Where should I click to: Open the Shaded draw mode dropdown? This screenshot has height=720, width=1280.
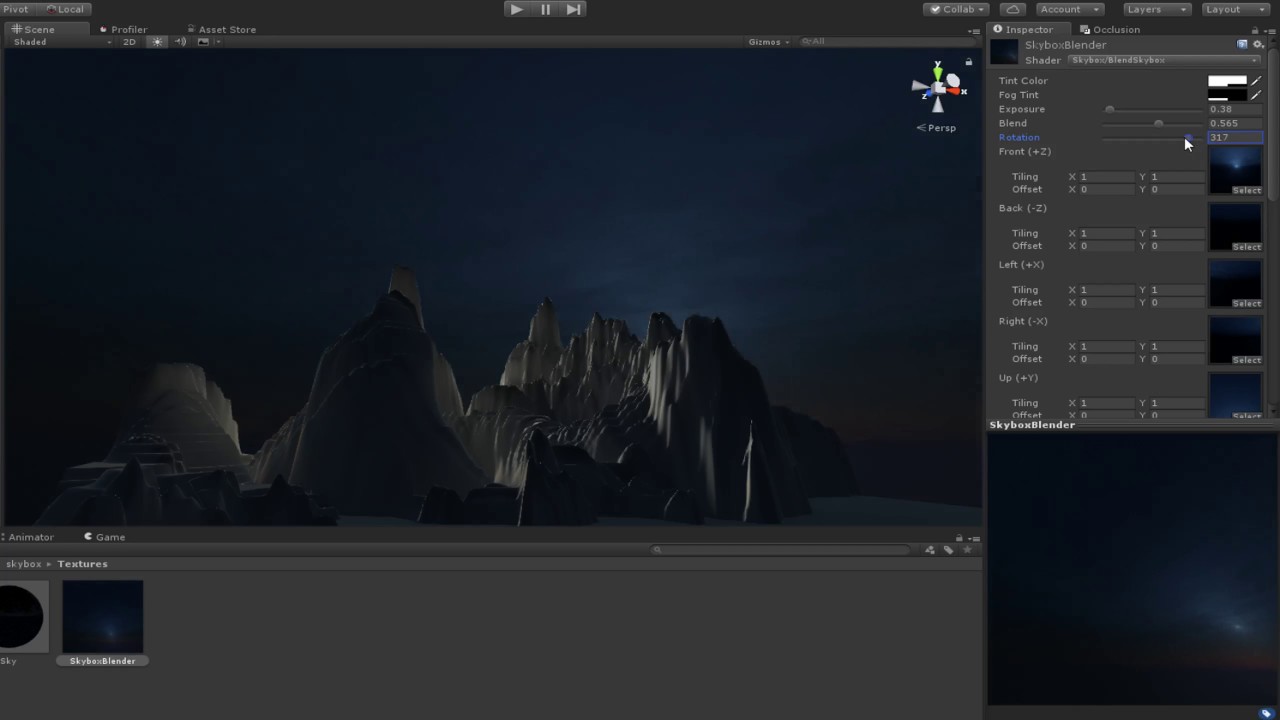coord(62,42)
